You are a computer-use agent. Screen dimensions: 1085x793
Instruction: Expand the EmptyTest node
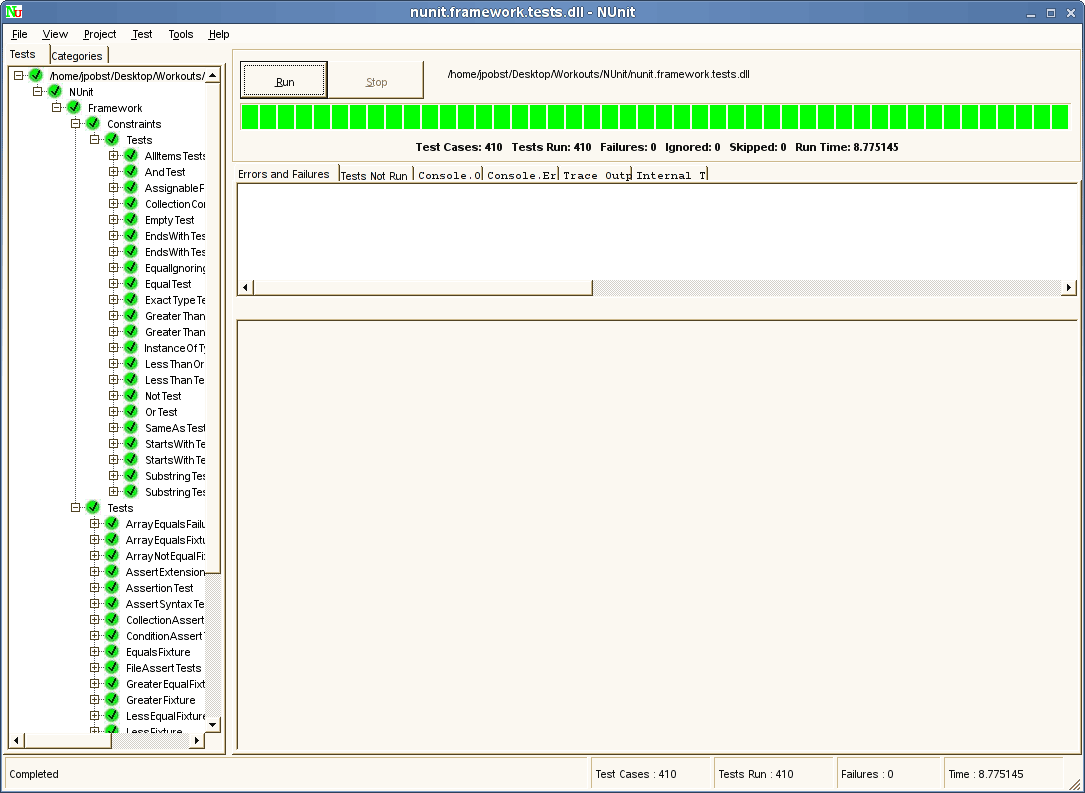[x=113, y=219]
